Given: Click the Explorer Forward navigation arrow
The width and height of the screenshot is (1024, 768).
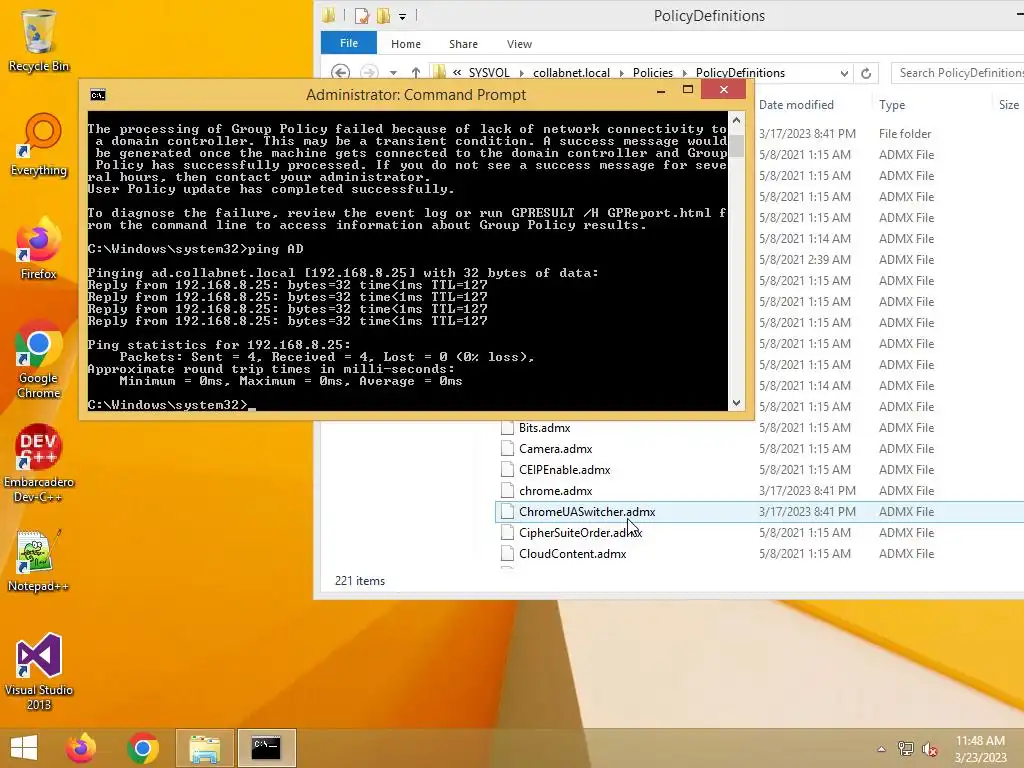Looking at the screenshot, I should coord(369,72).
